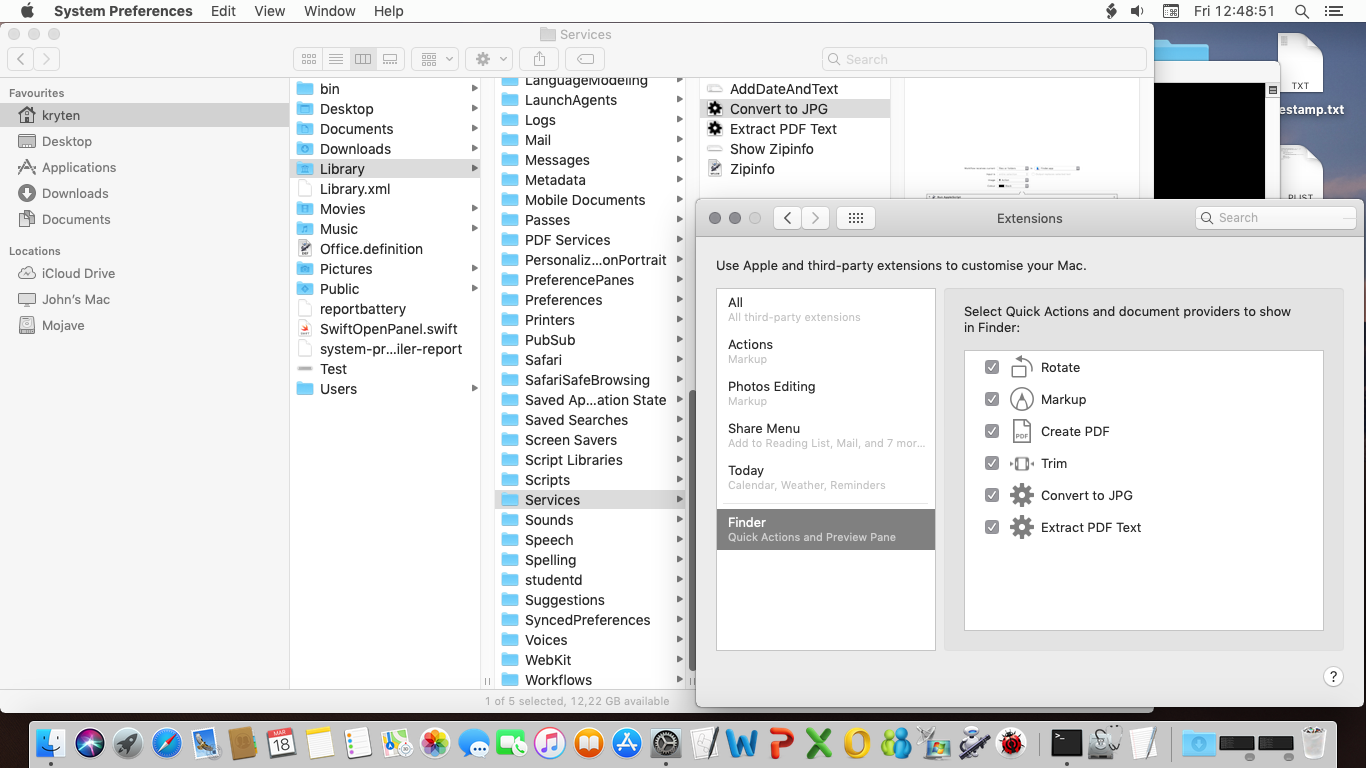This screenshot has width=1366, height=768.
Task: Expand the Downloads folder arrow
Action: [475, 149]
